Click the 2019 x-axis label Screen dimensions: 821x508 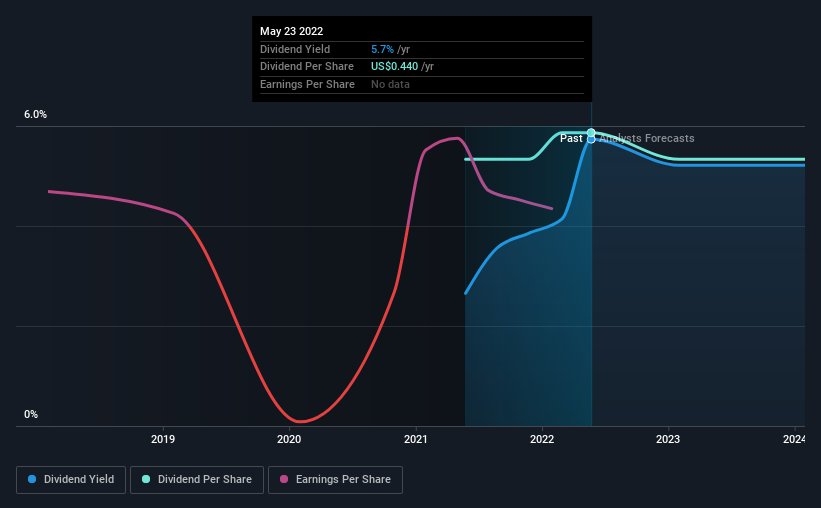(163, 439)
